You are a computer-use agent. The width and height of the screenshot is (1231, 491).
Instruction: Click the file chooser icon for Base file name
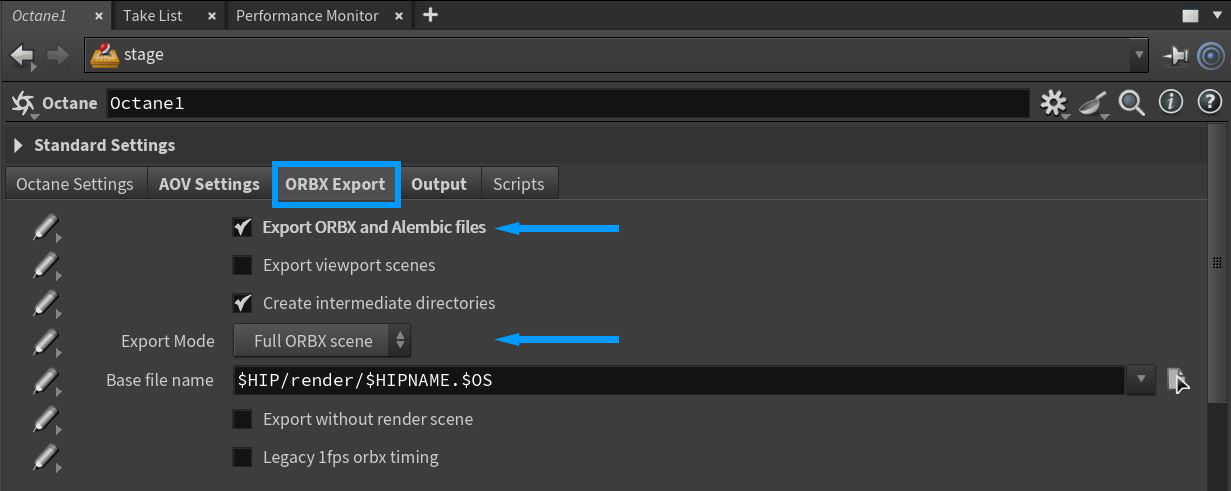[1179, 380]
